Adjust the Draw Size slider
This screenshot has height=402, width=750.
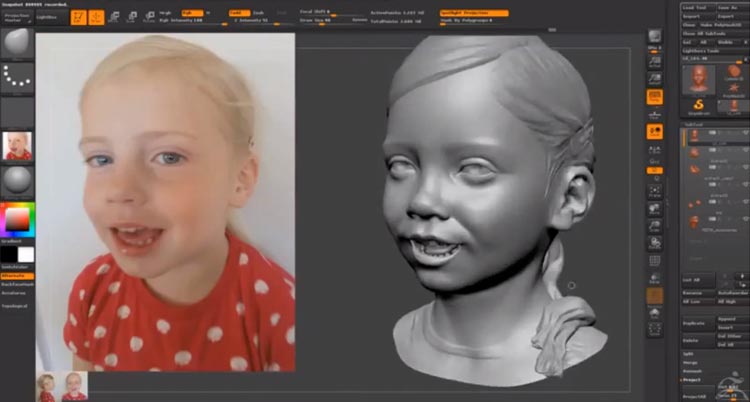pyautogui.click(x=325, y=21)
